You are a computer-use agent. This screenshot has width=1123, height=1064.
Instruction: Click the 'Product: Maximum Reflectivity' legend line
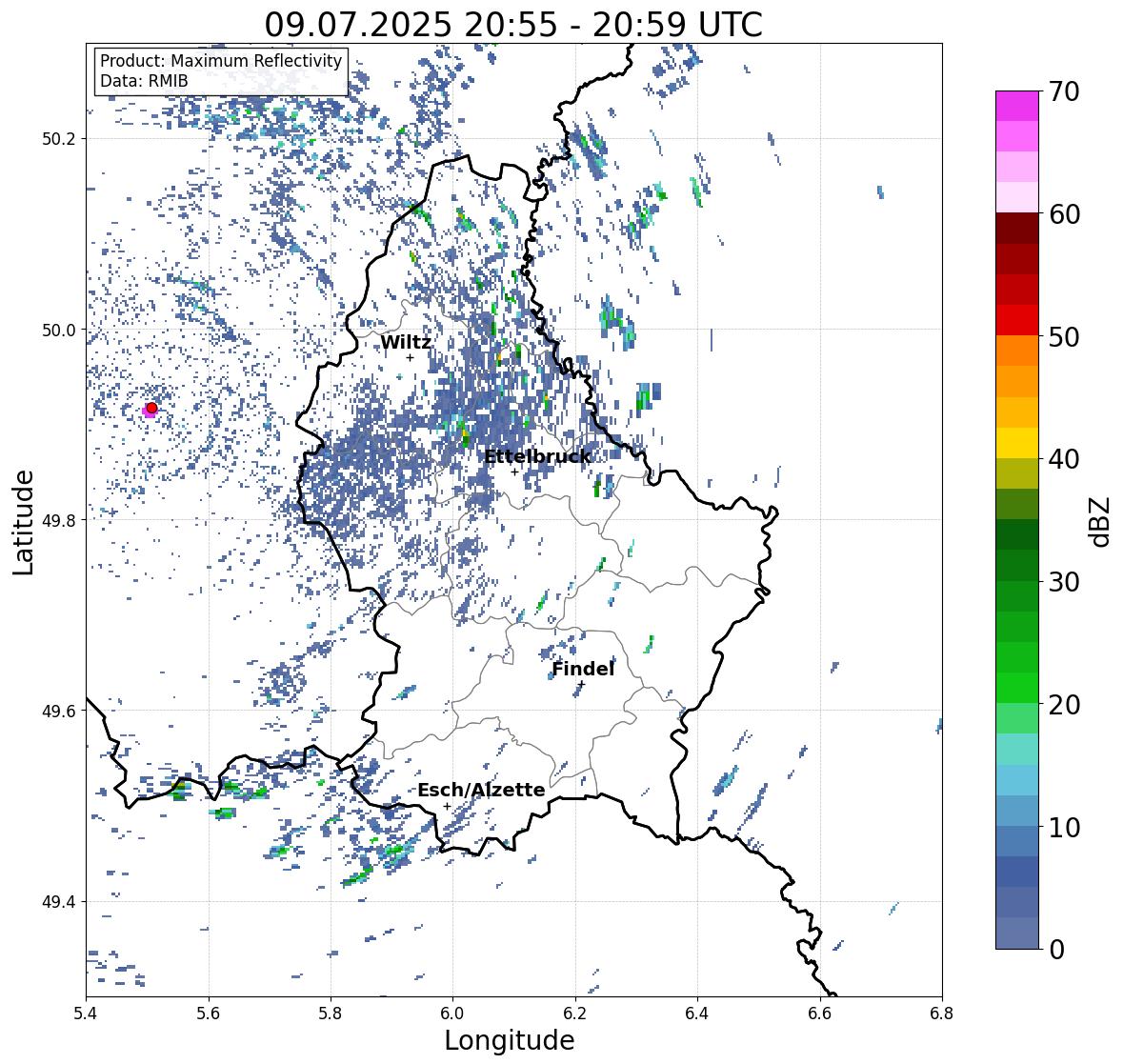(x=221, y=61)
